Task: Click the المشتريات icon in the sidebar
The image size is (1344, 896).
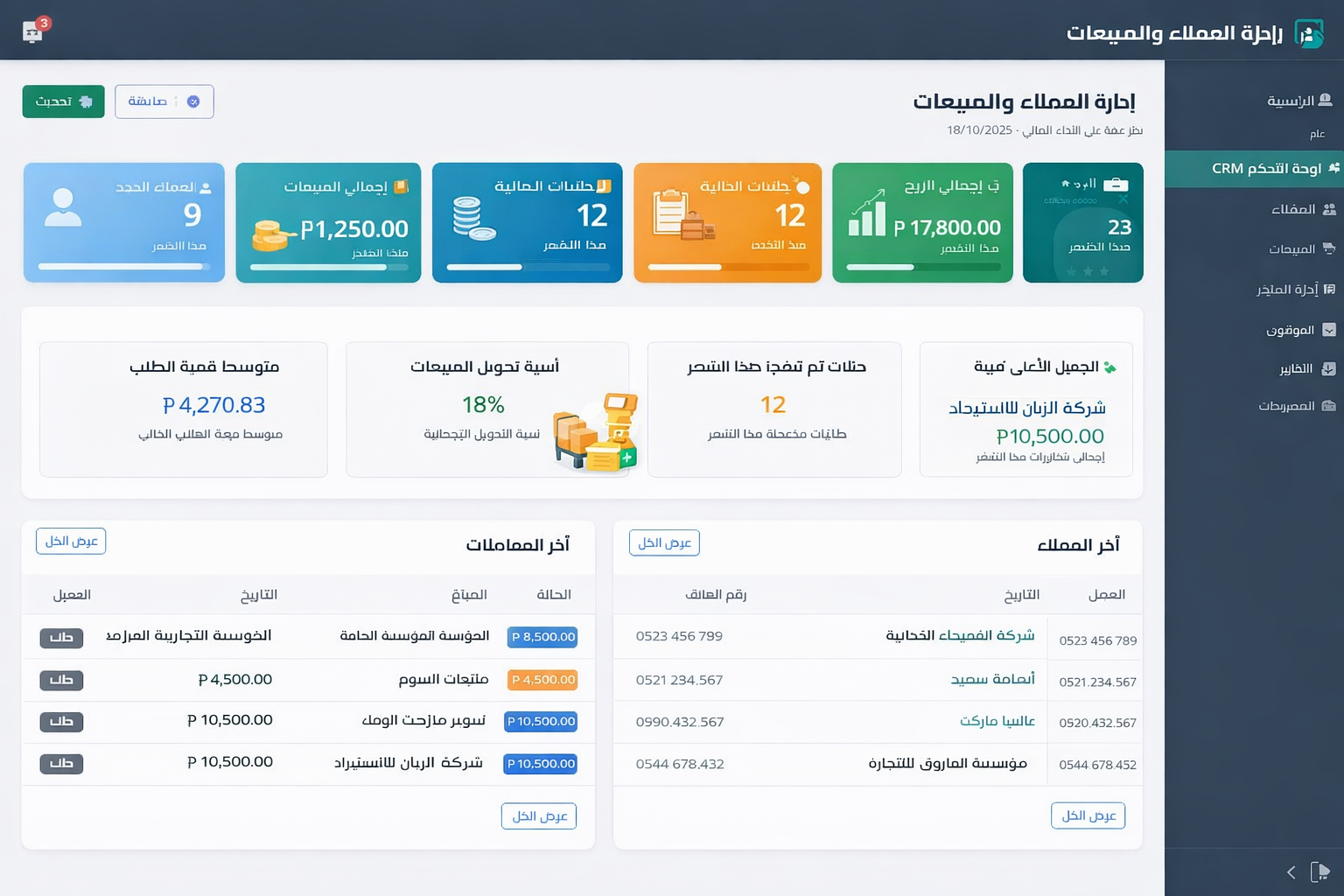Action: tap(1330, 406)
